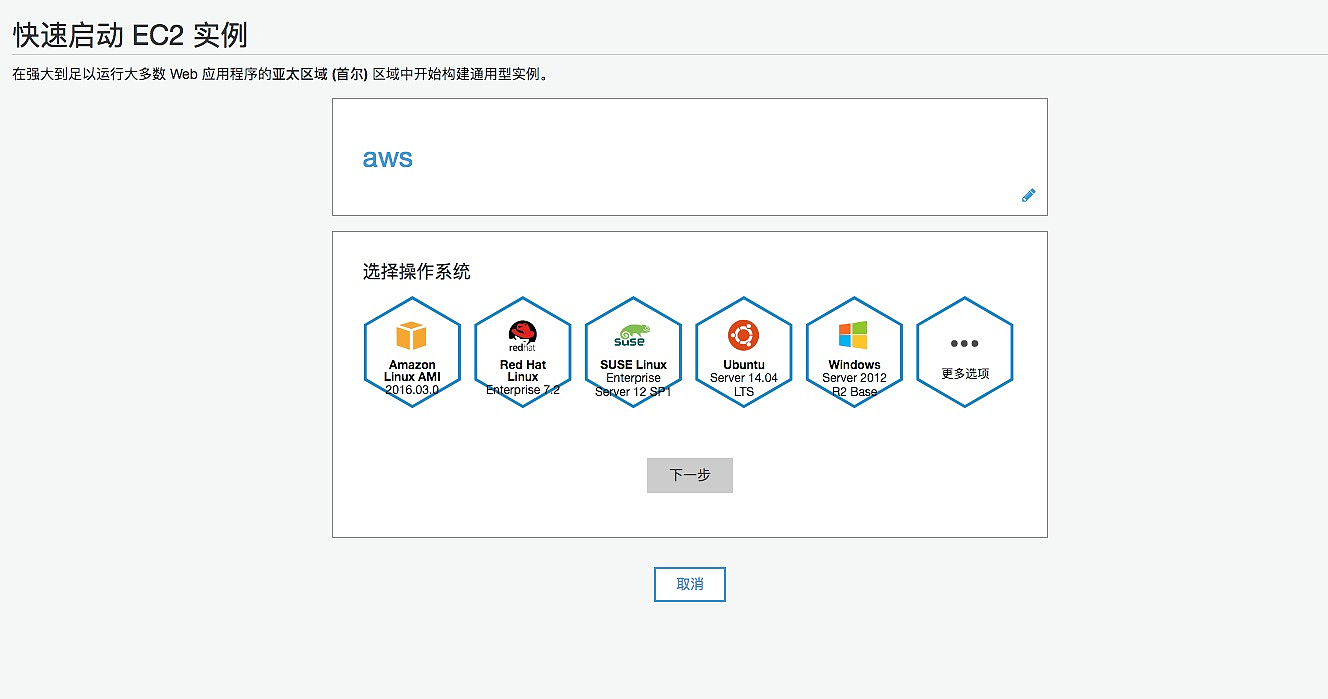Click the orange Ubuntu circle logo
Screen dimensions: 1328x699
pos(743,335)
